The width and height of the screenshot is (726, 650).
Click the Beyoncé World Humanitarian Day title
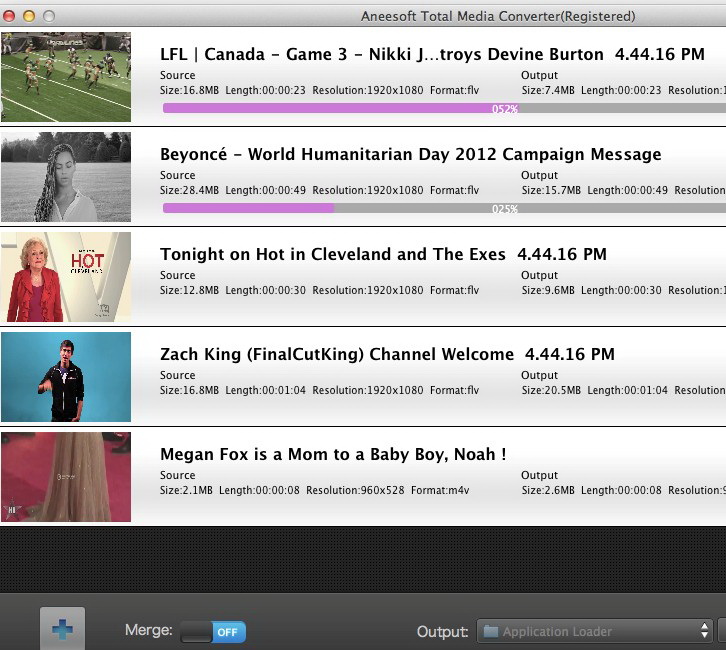(410, 154)
